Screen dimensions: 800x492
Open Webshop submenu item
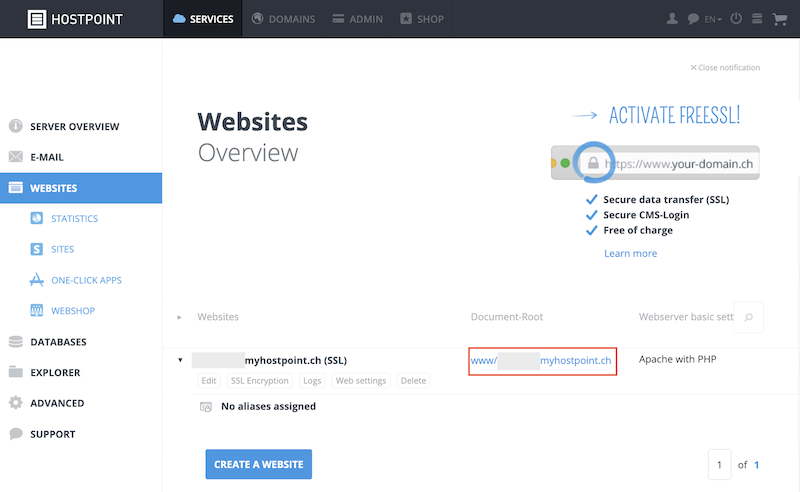(x=73, y=311)
